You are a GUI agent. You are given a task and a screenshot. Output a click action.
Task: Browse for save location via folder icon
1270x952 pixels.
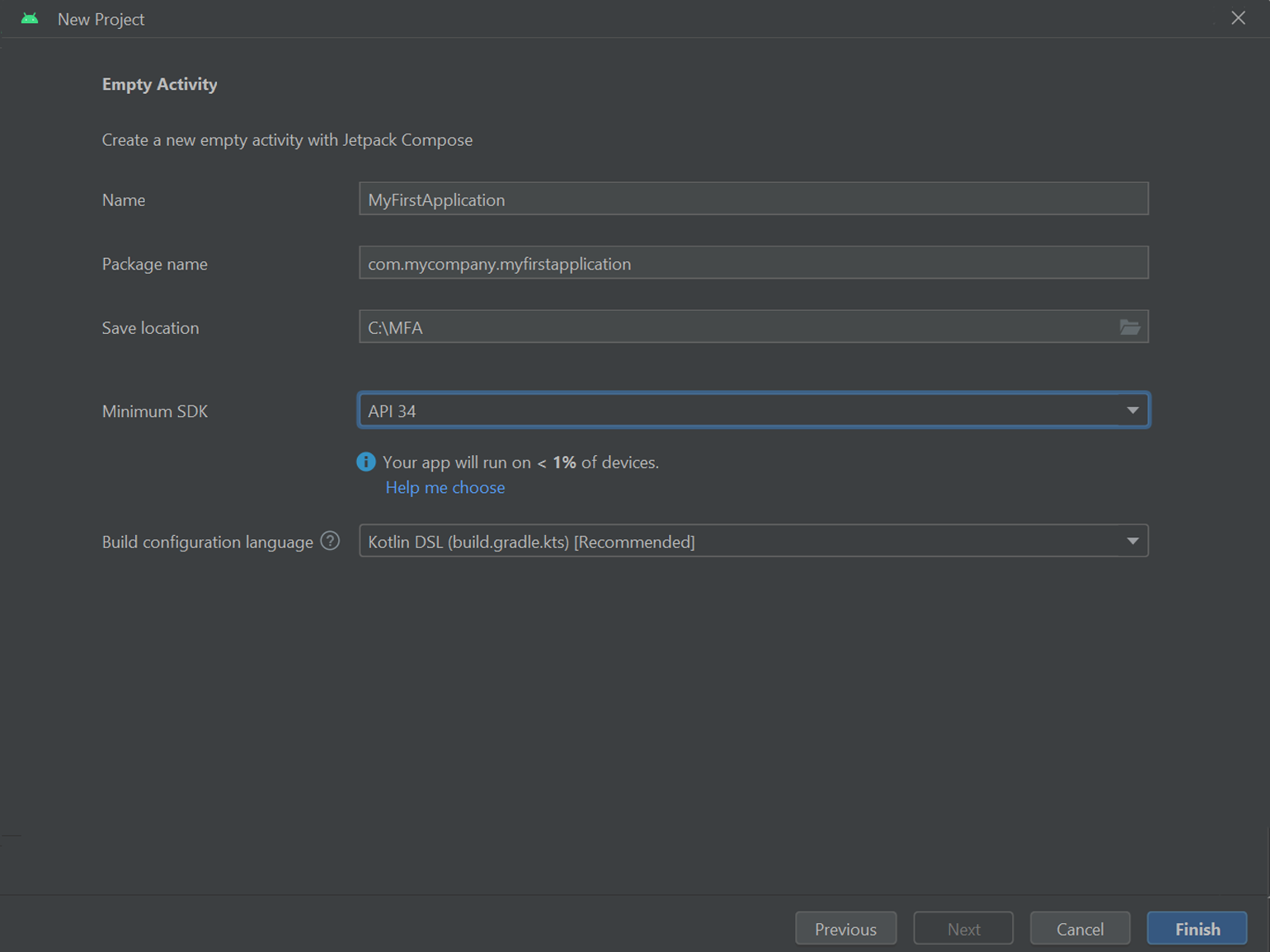(1129, 327)
